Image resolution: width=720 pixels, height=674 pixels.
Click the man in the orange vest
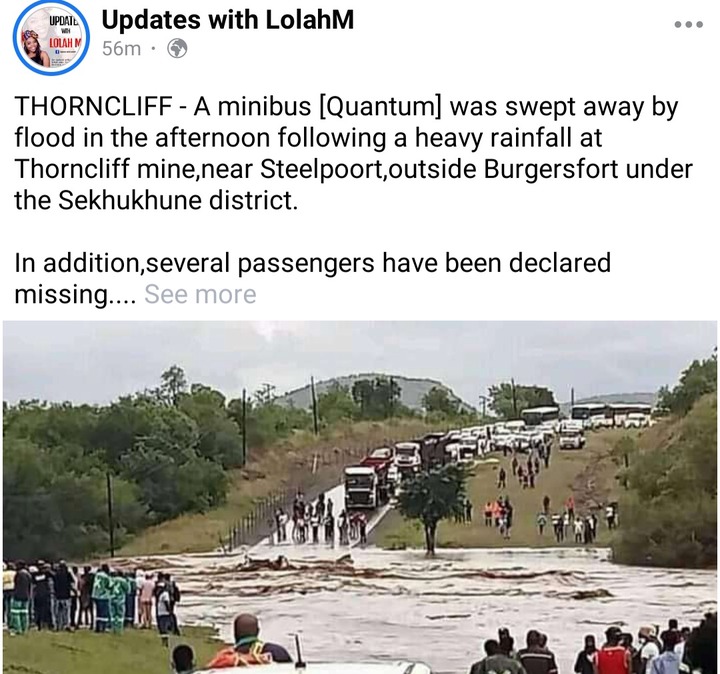[x=248, y=645]
